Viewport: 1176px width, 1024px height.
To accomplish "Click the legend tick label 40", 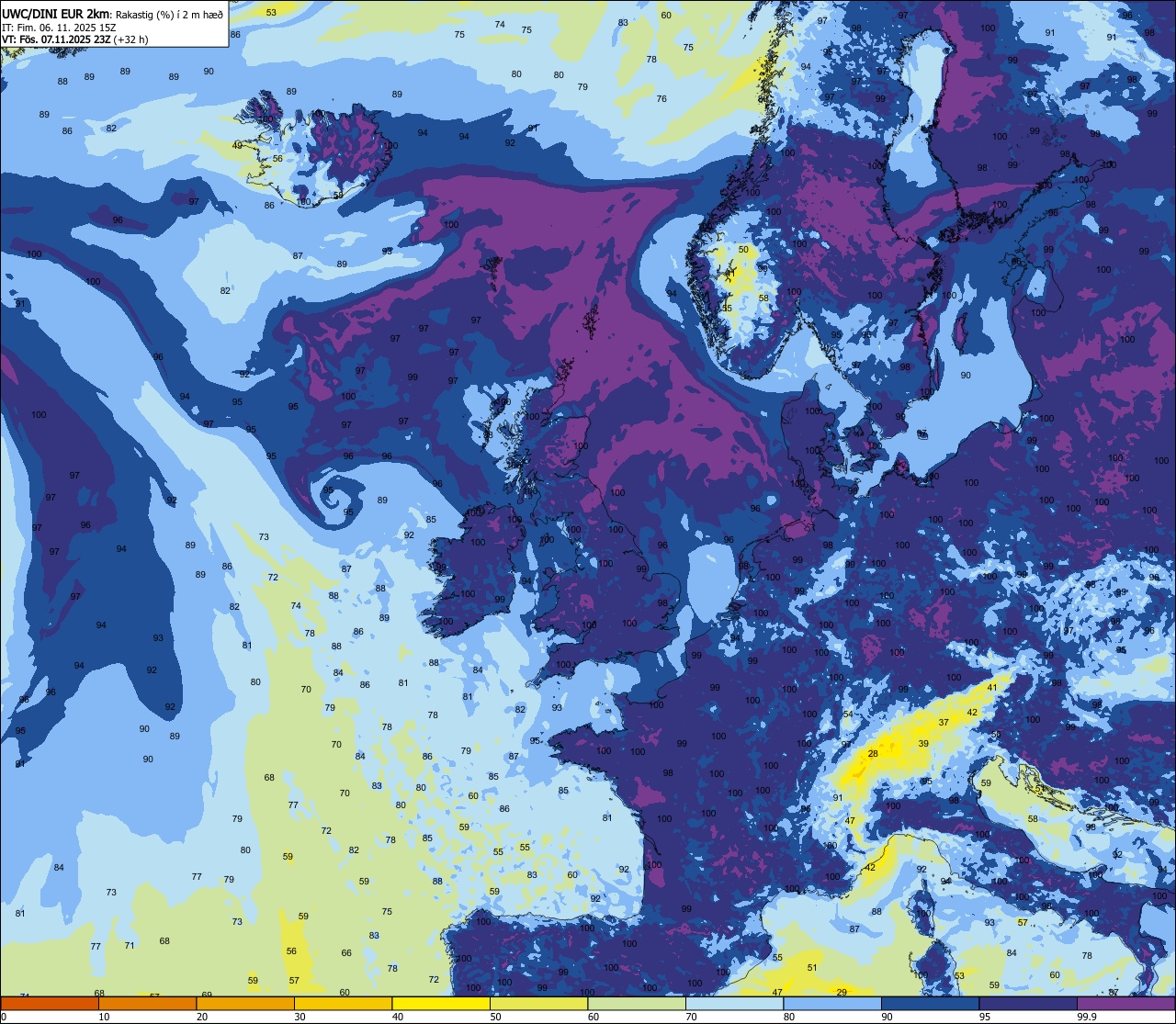I will (x=398, y=1017).
